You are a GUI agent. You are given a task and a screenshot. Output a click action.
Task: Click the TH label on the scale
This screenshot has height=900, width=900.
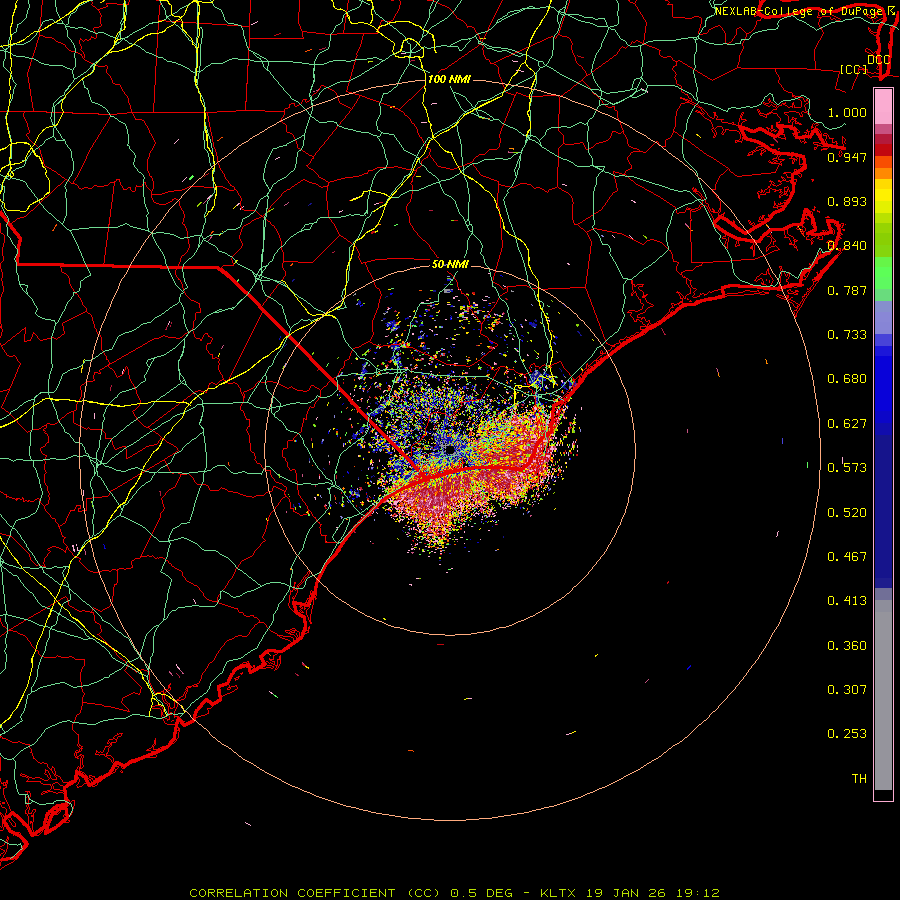(859, 779)
